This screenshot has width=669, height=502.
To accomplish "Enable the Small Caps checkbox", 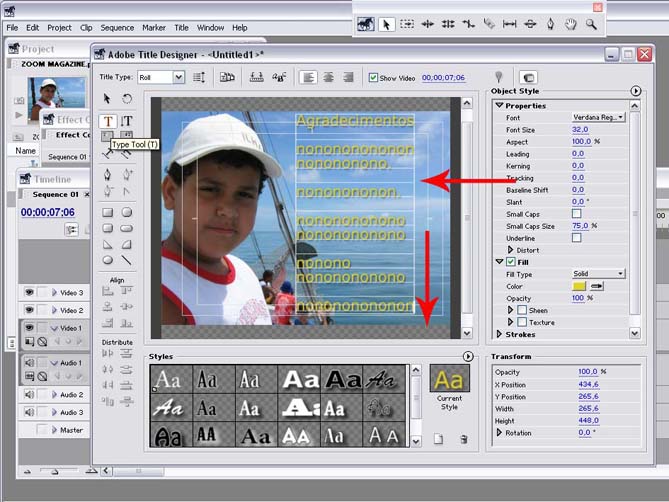I will 576,213.
